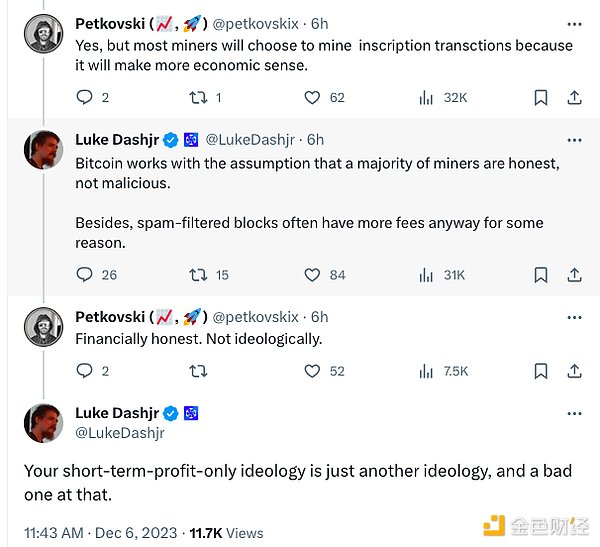Reply to the 'Financially honest' tweet
This screenshot has width=600, height=547.
(85, 370)
